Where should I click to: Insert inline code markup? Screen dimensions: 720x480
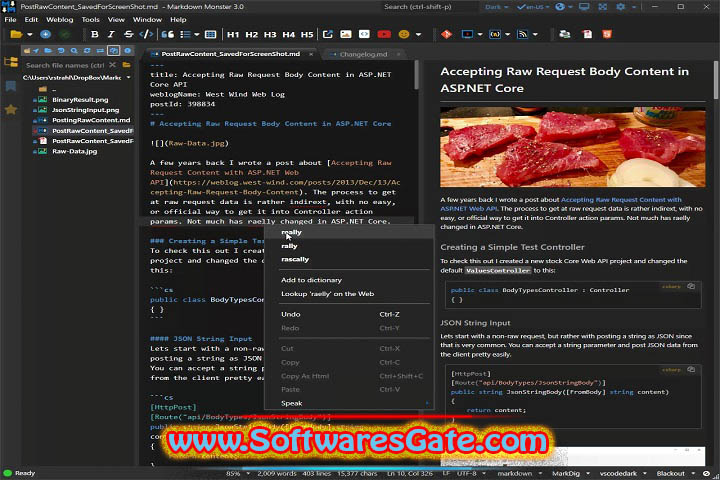pos(146,34)
